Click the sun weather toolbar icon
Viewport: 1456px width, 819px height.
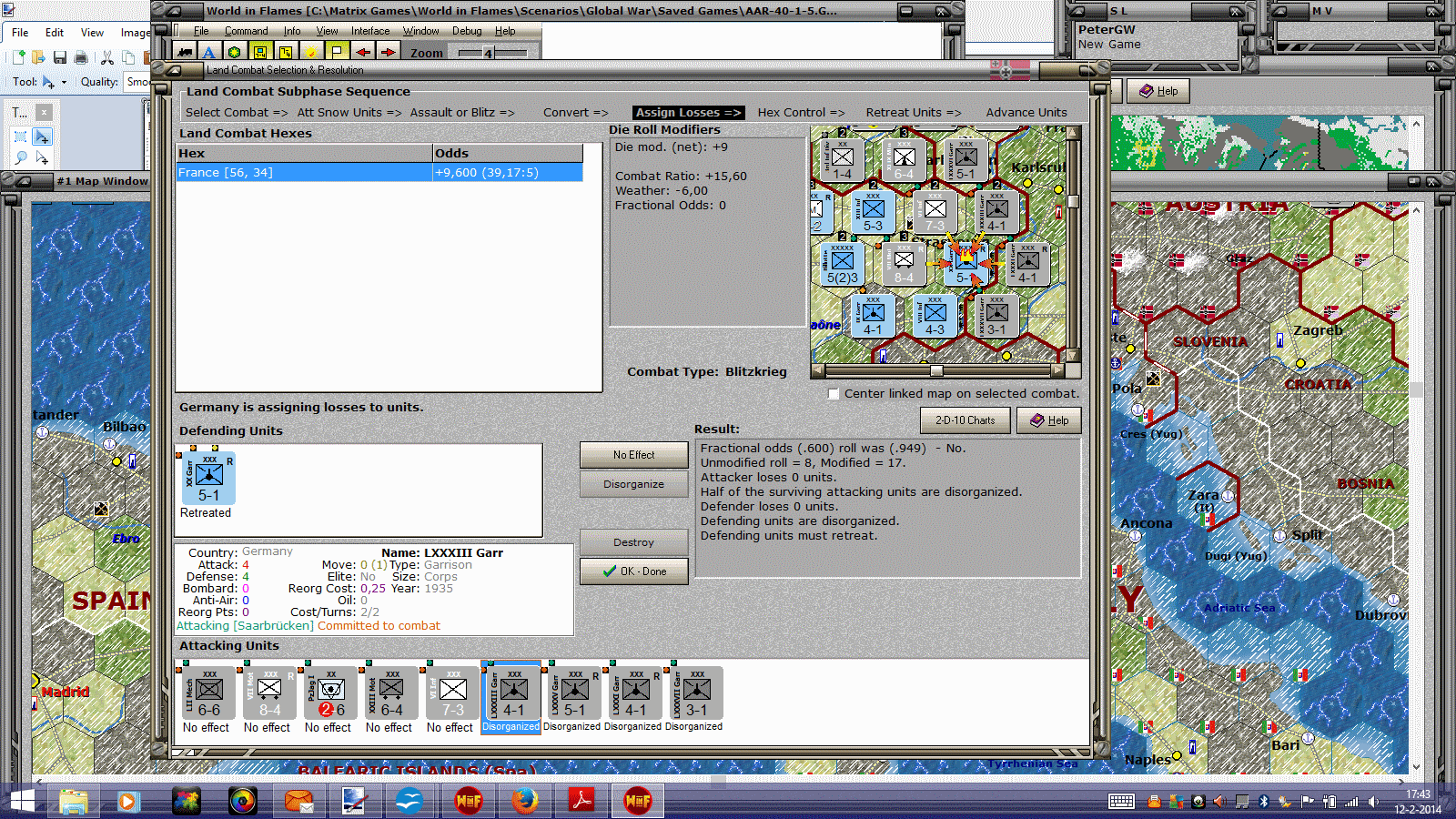[x=311, y=53]
